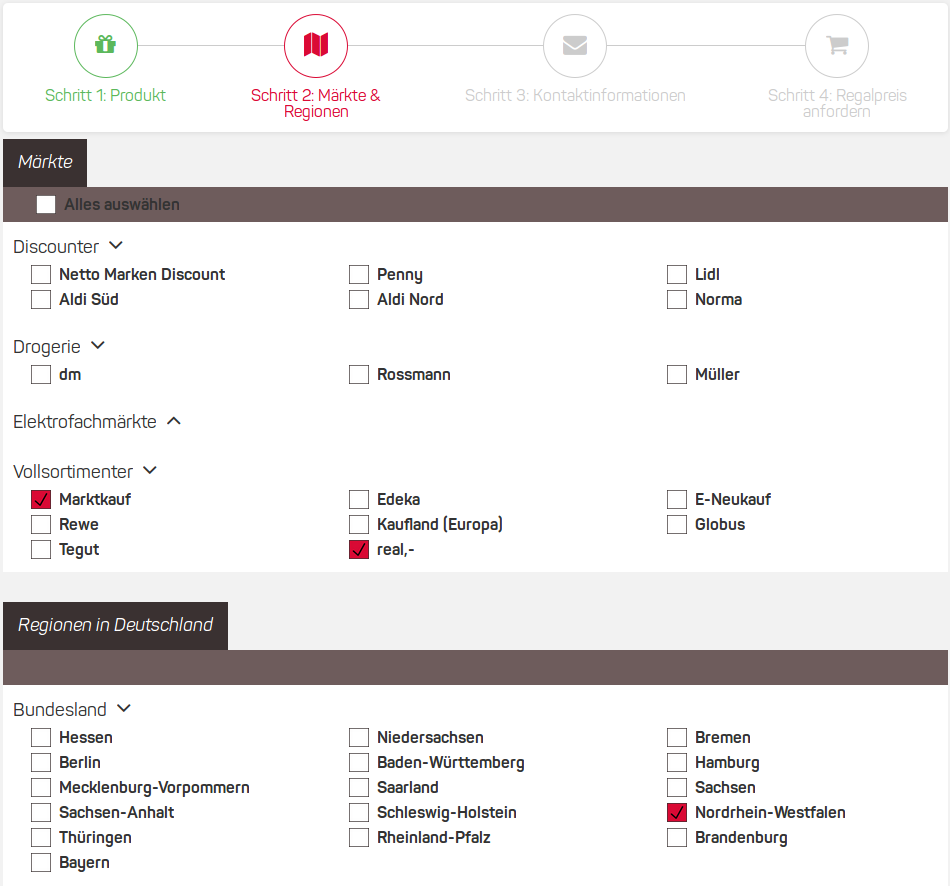Screen dimensions: 950x886
Task: Deselect the real,- market checkbox
Action: pyautogui.click(x=359, y=550)
